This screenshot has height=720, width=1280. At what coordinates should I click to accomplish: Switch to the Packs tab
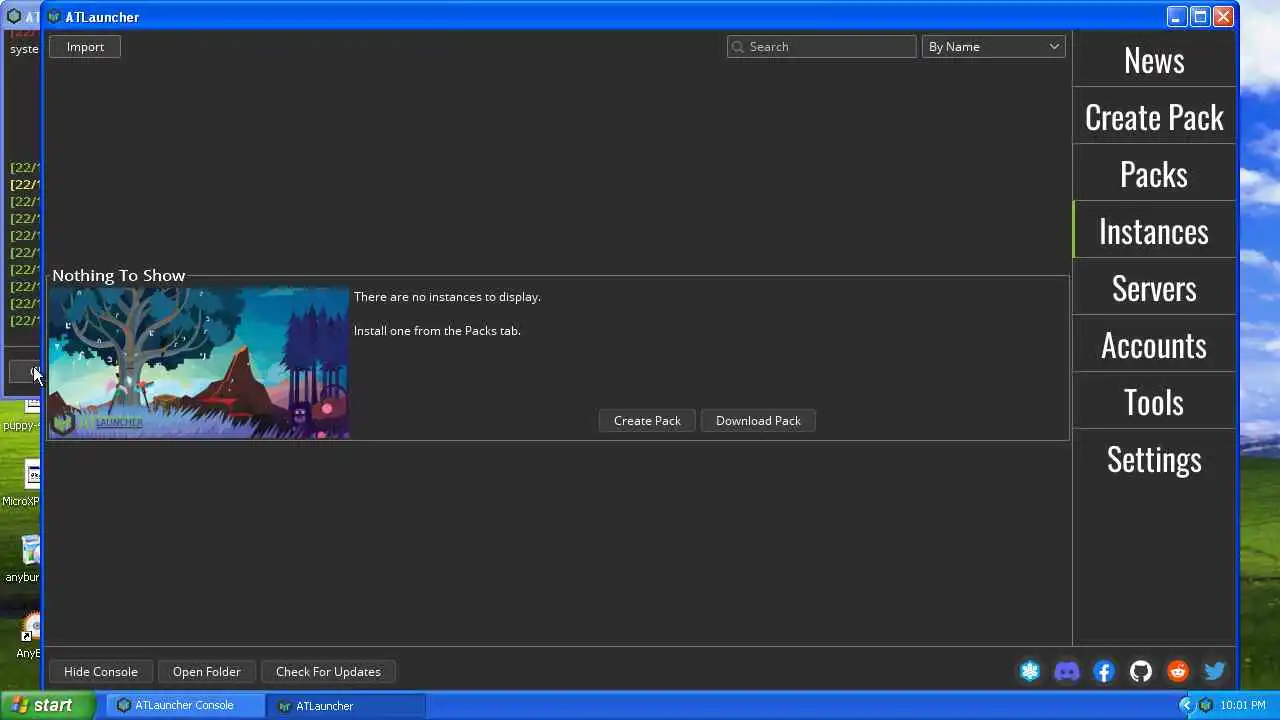tap(1154, 174)
